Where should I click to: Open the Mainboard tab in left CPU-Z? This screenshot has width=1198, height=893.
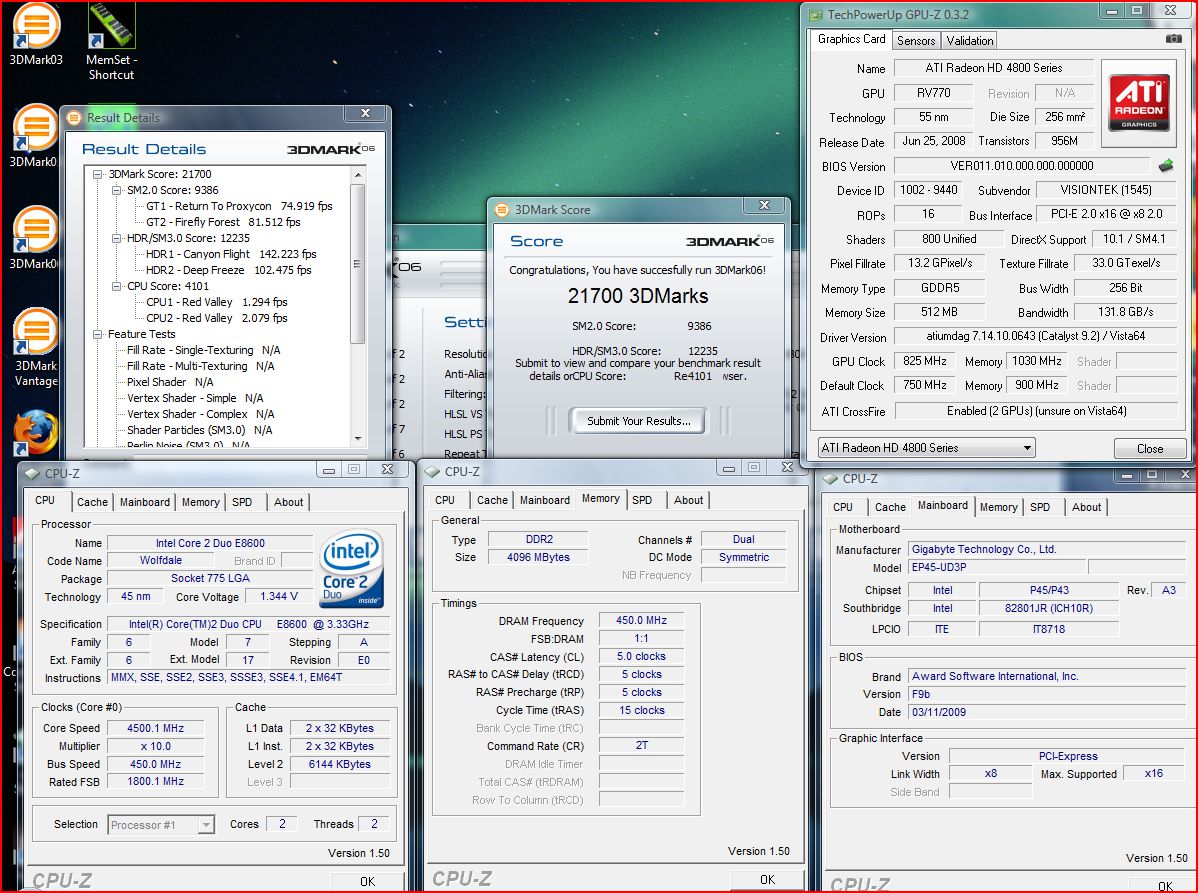[x=144, y=502]
